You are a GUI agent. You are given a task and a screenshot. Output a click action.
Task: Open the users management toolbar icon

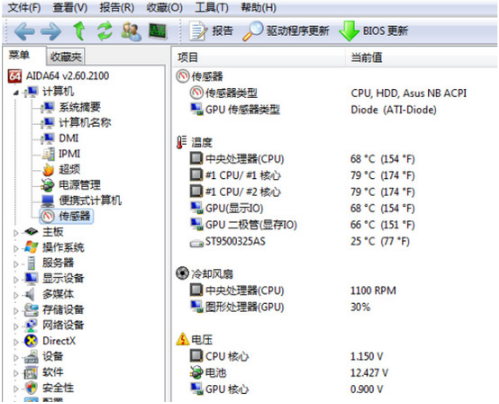[131, 31]
